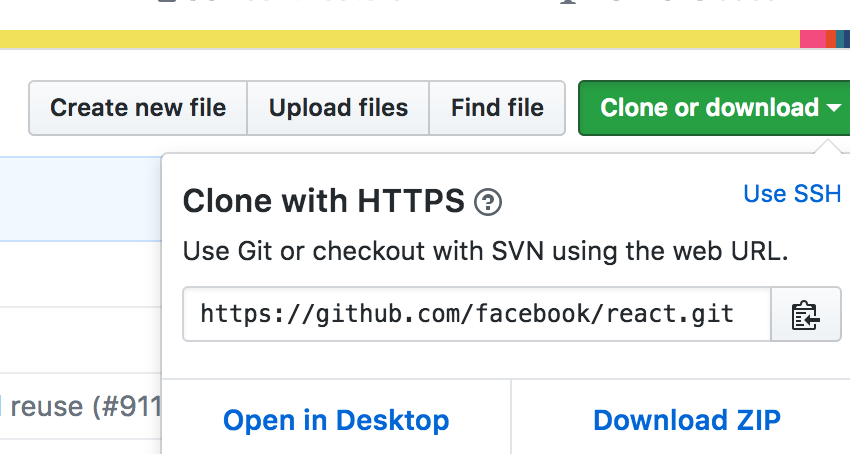Download the repository as ZIP
Viewport: 850px width, 454px height.
686,420
